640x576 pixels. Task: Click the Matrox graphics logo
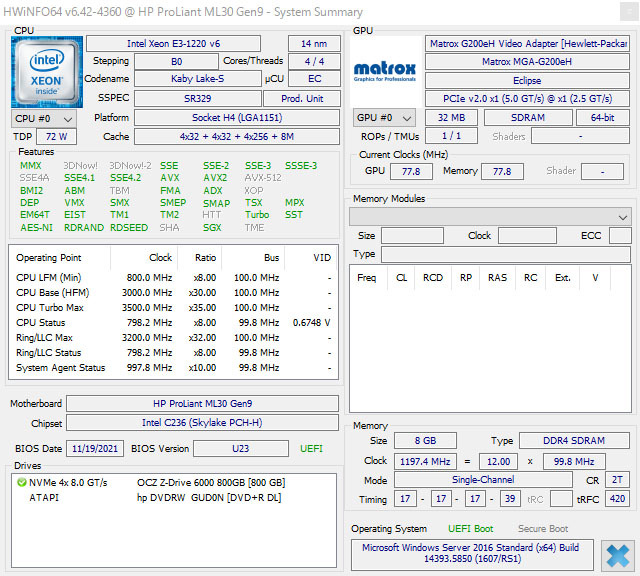coord(385,72)
